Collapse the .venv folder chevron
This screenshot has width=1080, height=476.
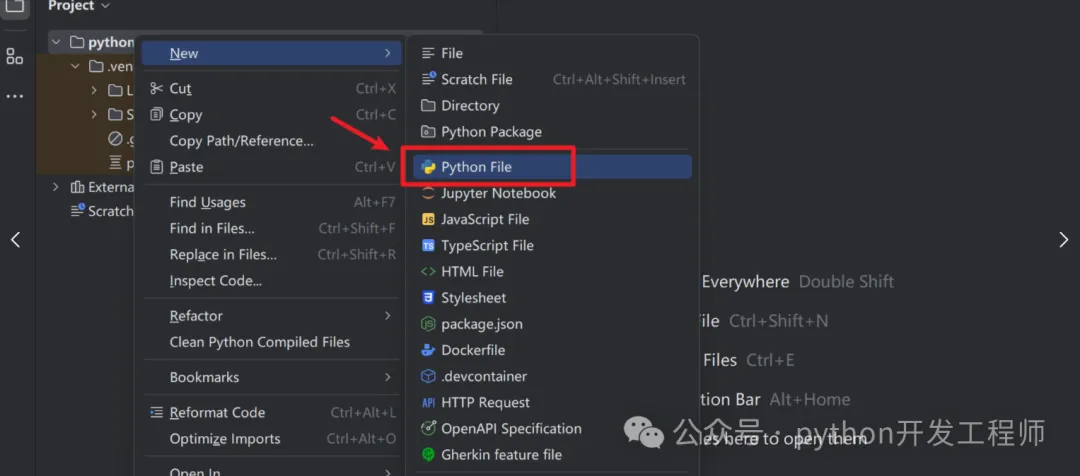click(76, 66)
